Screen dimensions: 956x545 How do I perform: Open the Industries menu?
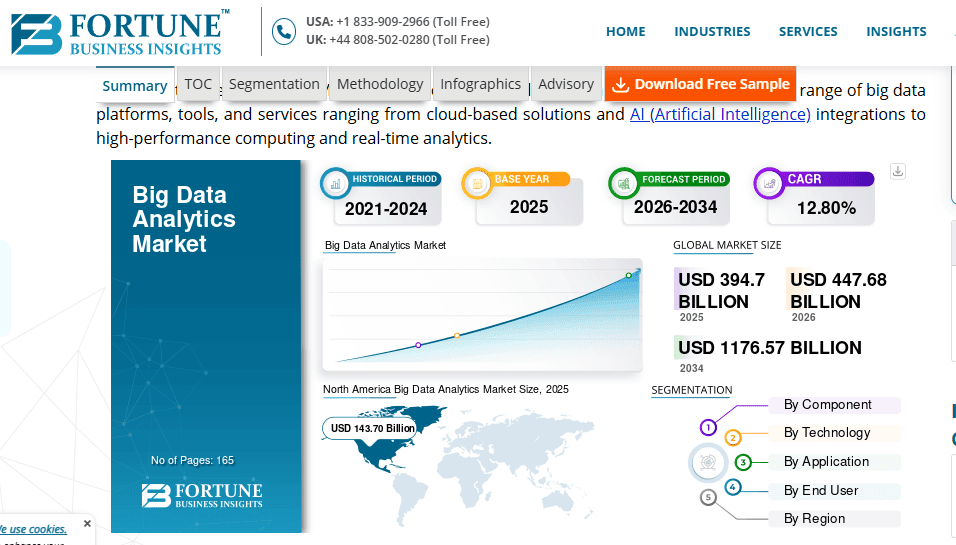tap(712, 31)
